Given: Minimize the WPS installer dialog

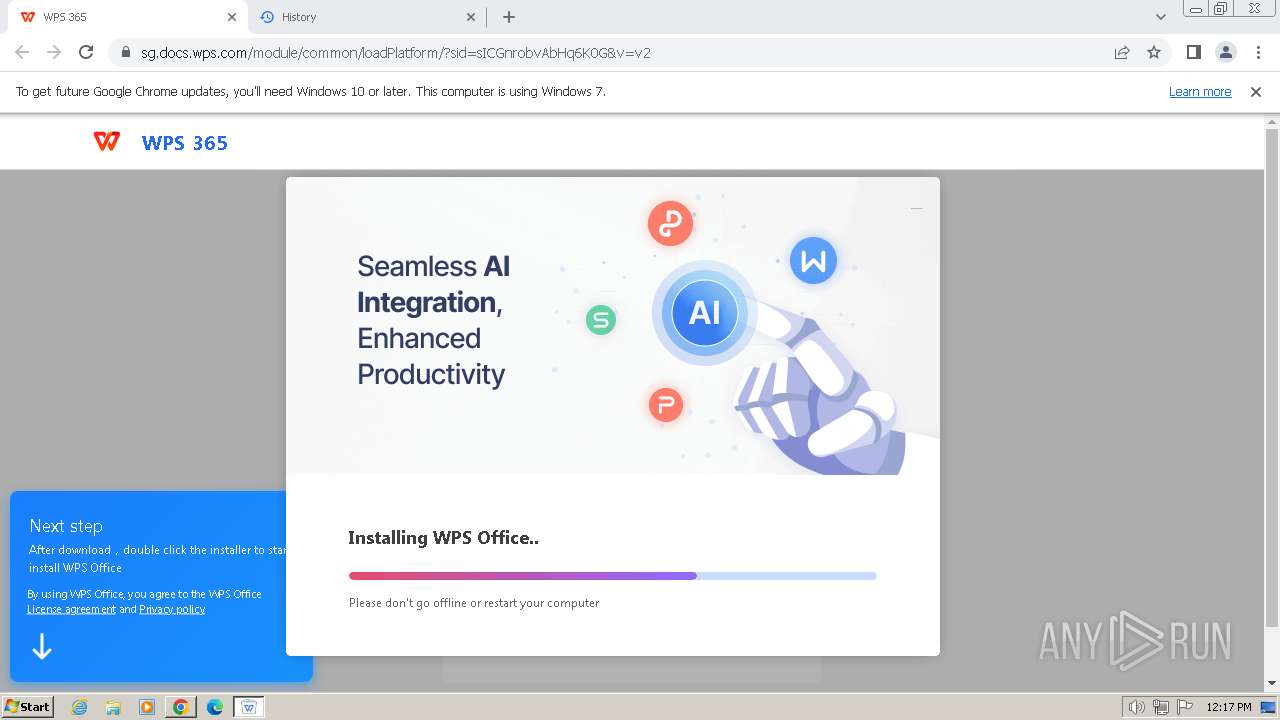Looking at the screenshot, I should [916, 208].
